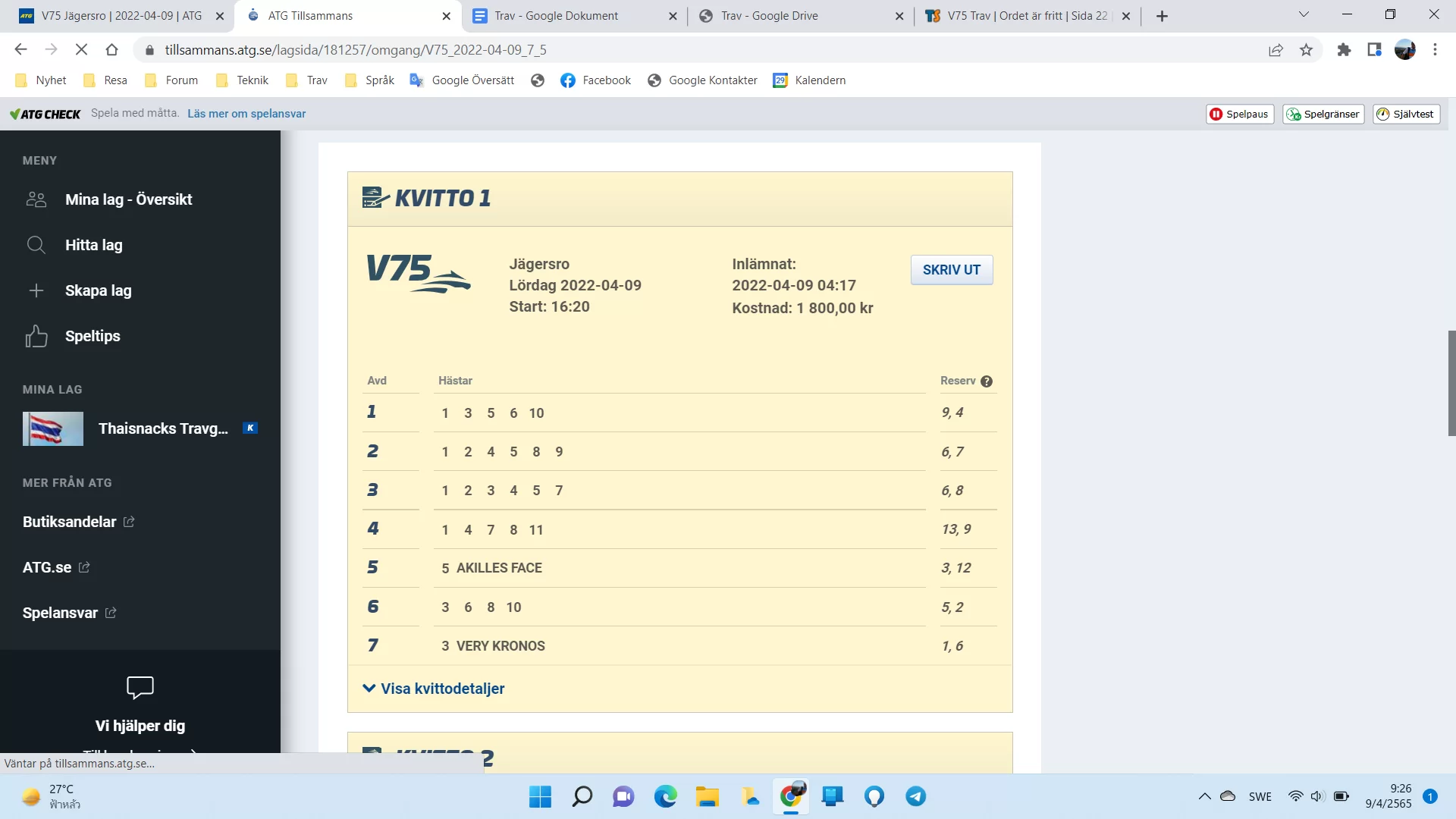Bookmark the page via the star icon
This screenshot has height=819, width=1456.
point(1307,50)
